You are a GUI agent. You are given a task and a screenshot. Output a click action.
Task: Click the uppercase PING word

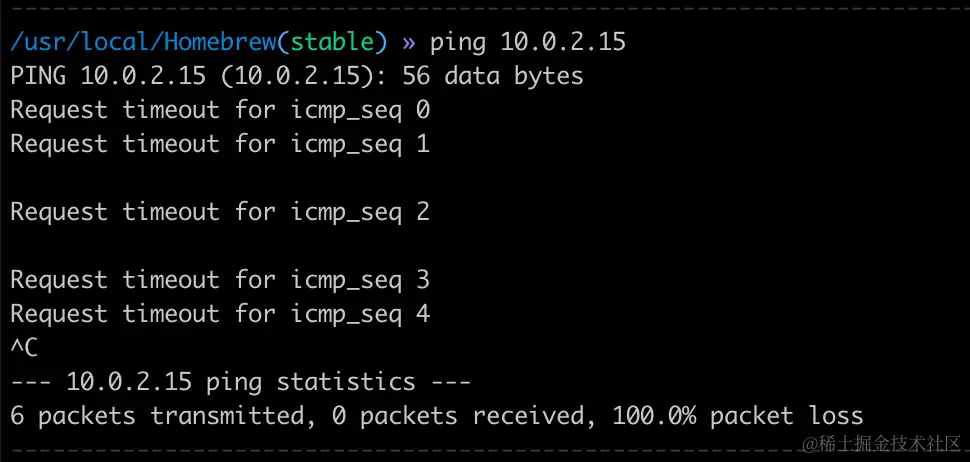tap(38, 76)
